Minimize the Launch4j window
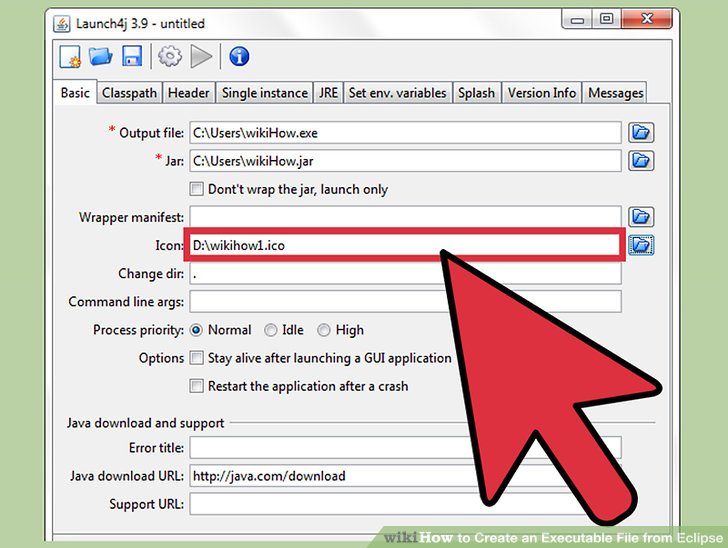The image size is (728, 548). pyautogui.click(x=577, y=20)
